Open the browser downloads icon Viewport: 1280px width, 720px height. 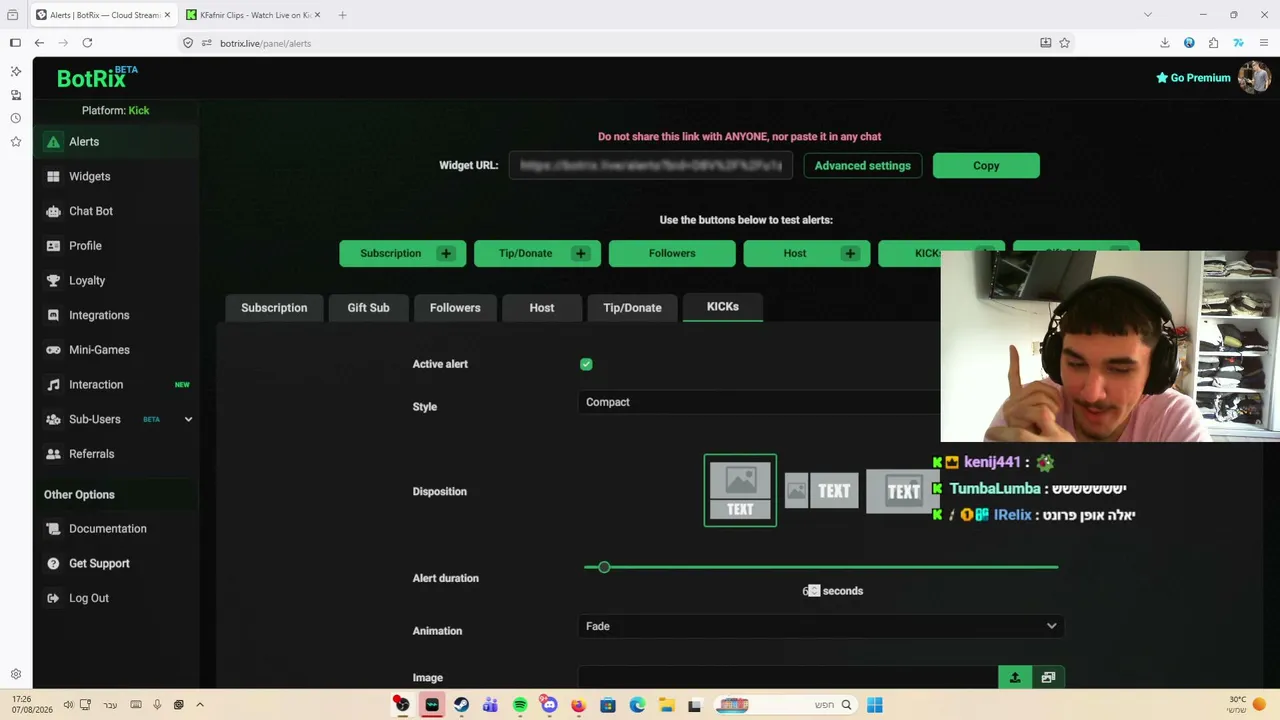[1164, 43]
